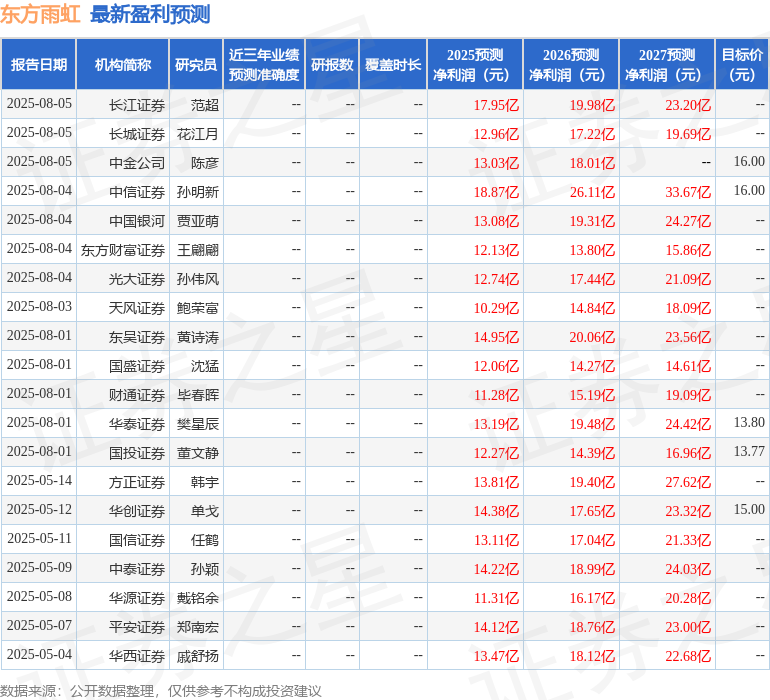The width and height of the screenshot is (770, 700).
Task: Click the 10.29亿 forecast value
Action: [496, 308]
